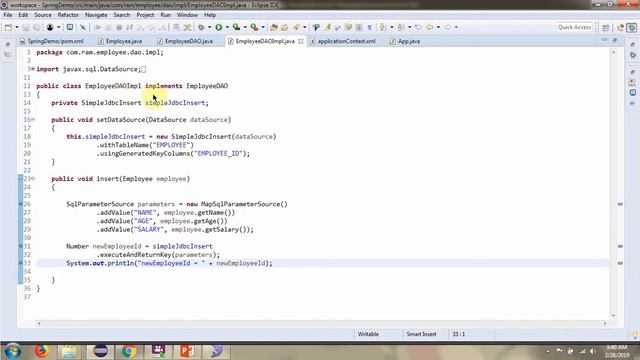The height and width of the screenshot is (360, 640).
Task: Open the Refactor menu
Action: (68, 15)
